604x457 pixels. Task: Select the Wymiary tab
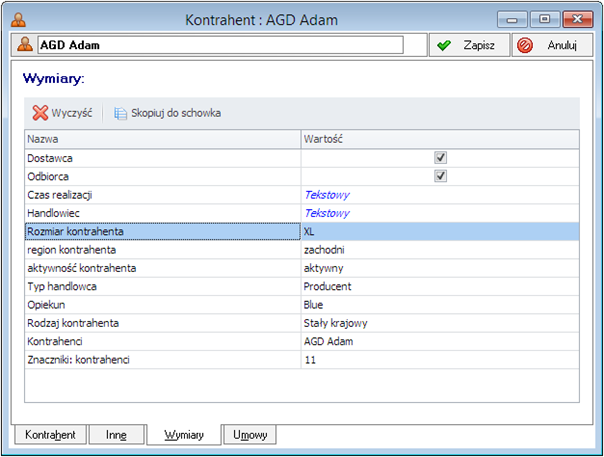click(x=183, y=435)
